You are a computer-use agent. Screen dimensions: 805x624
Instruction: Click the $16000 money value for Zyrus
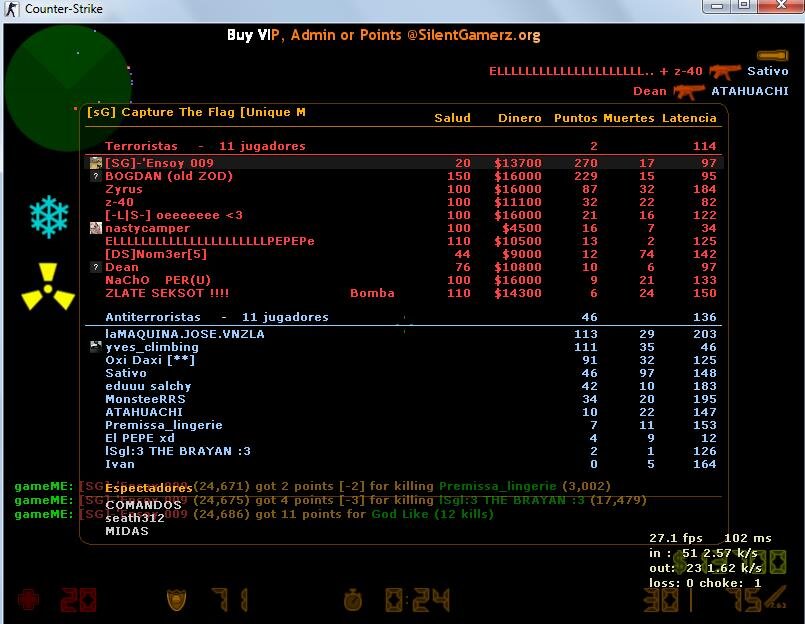tap(518, 189)
